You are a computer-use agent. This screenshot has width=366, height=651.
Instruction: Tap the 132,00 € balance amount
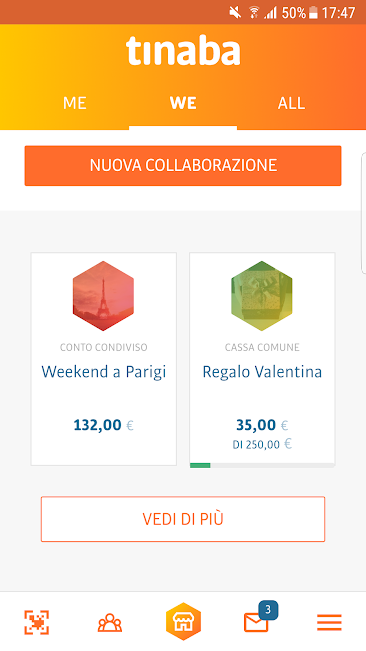pos(103,425)
